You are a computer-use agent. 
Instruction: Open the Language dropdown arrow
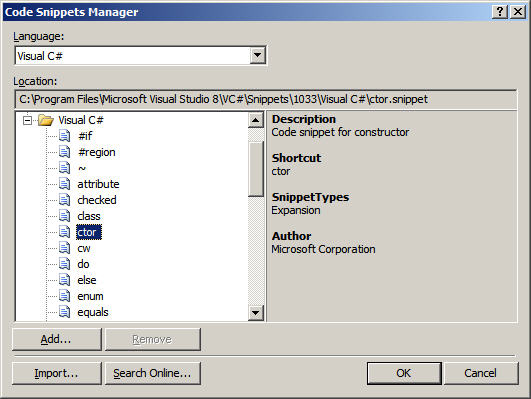point(257,55)
